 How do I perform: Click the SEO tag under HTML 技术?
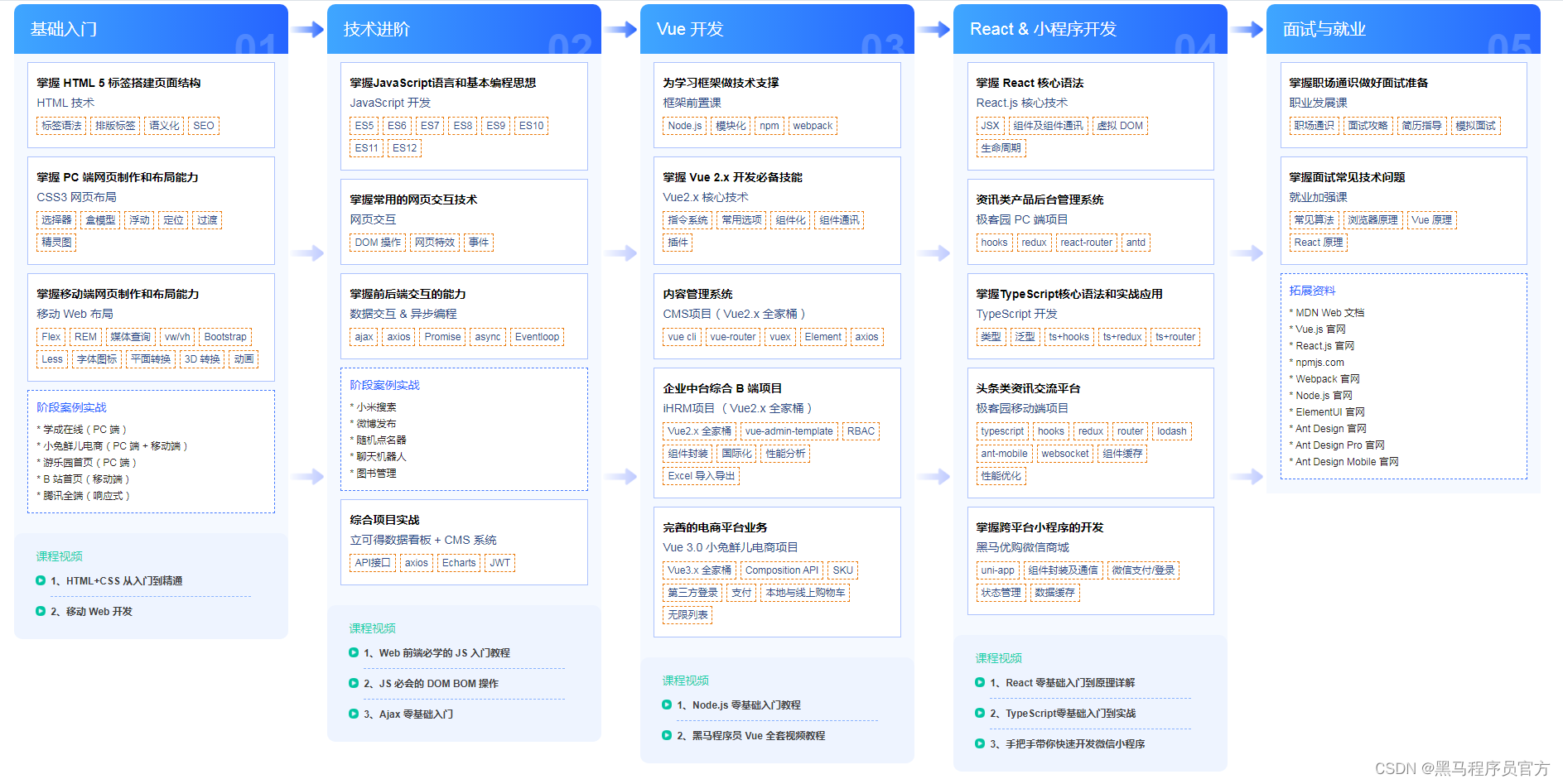[x=204, y=126]
